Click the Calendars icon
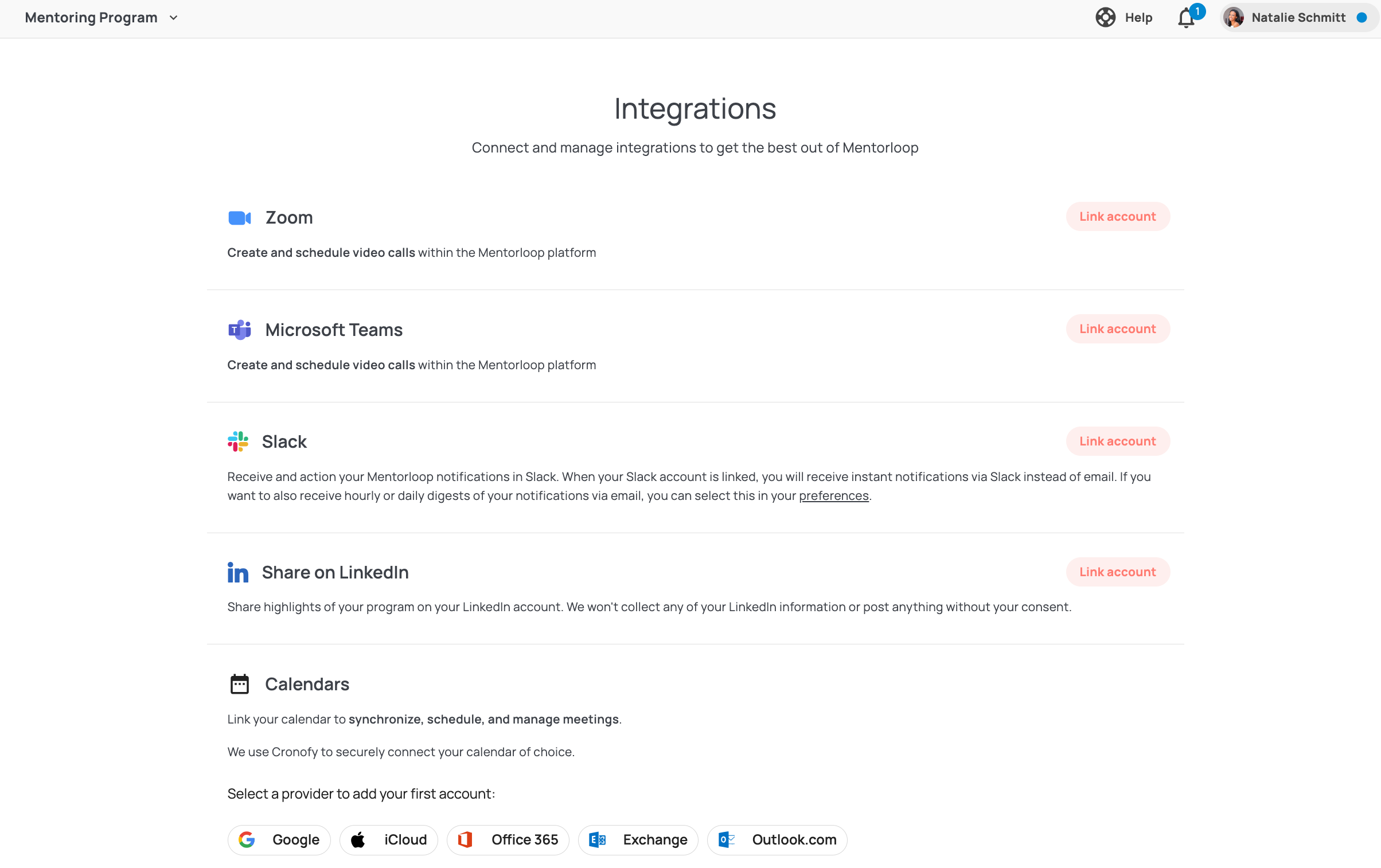The height and width of the screenshot is (868, 1381). point(239,683)
